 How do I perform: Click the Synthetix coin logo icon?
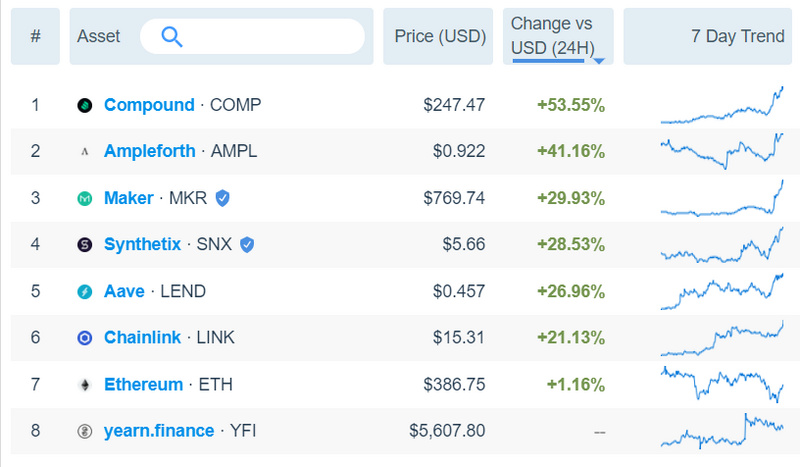85,244
